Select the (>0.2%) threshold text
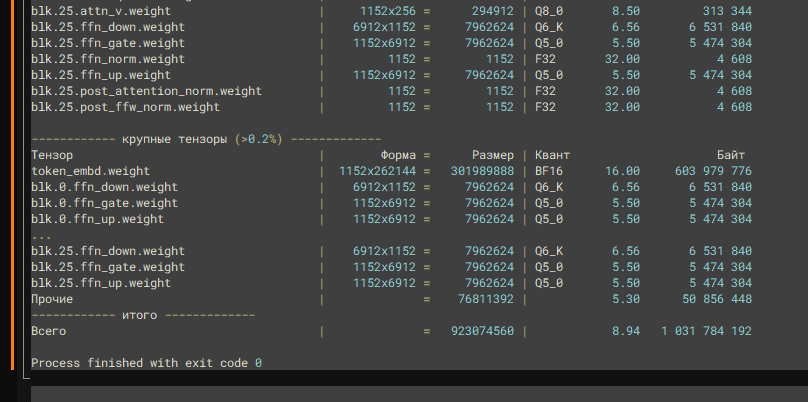Viewport: 808px width, 402px height. click(259, 139)
